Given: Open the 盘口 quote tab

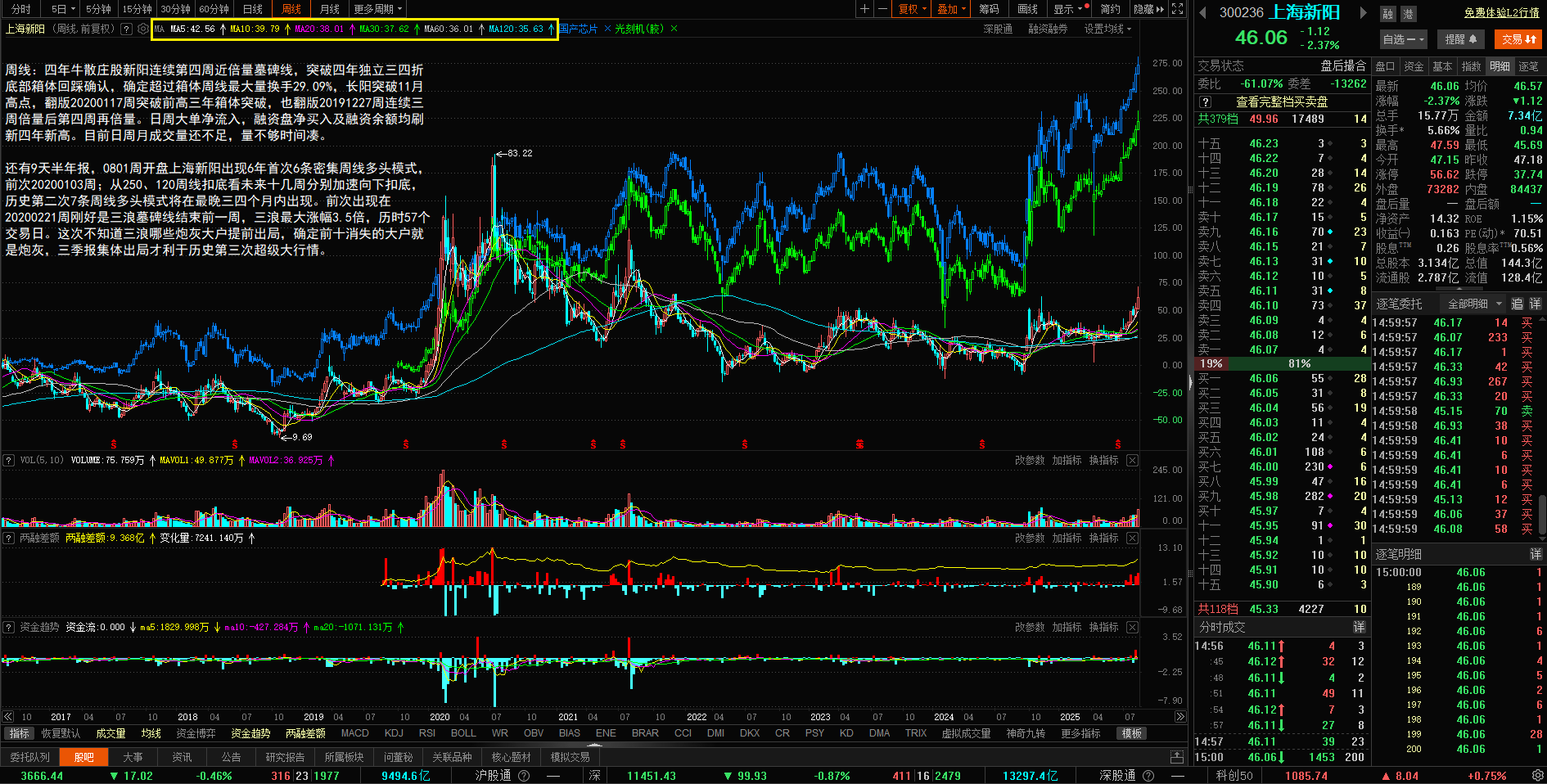Looking at the screenshot, I should tap(1385, 66).
